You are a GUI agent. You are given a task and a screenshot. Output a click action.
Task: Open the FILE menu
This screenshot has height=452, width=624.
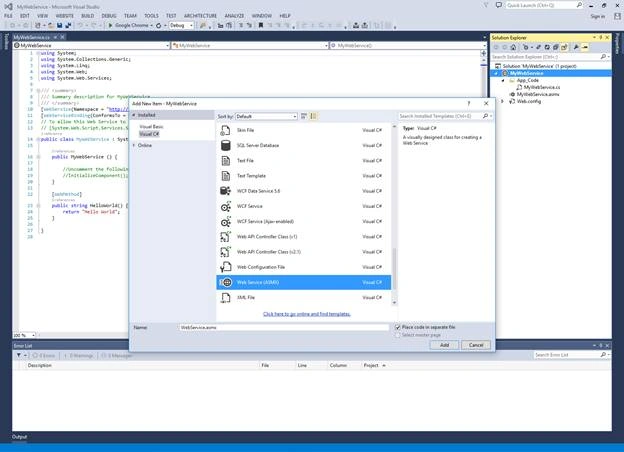pyautogui.click(x=8, y=16)
